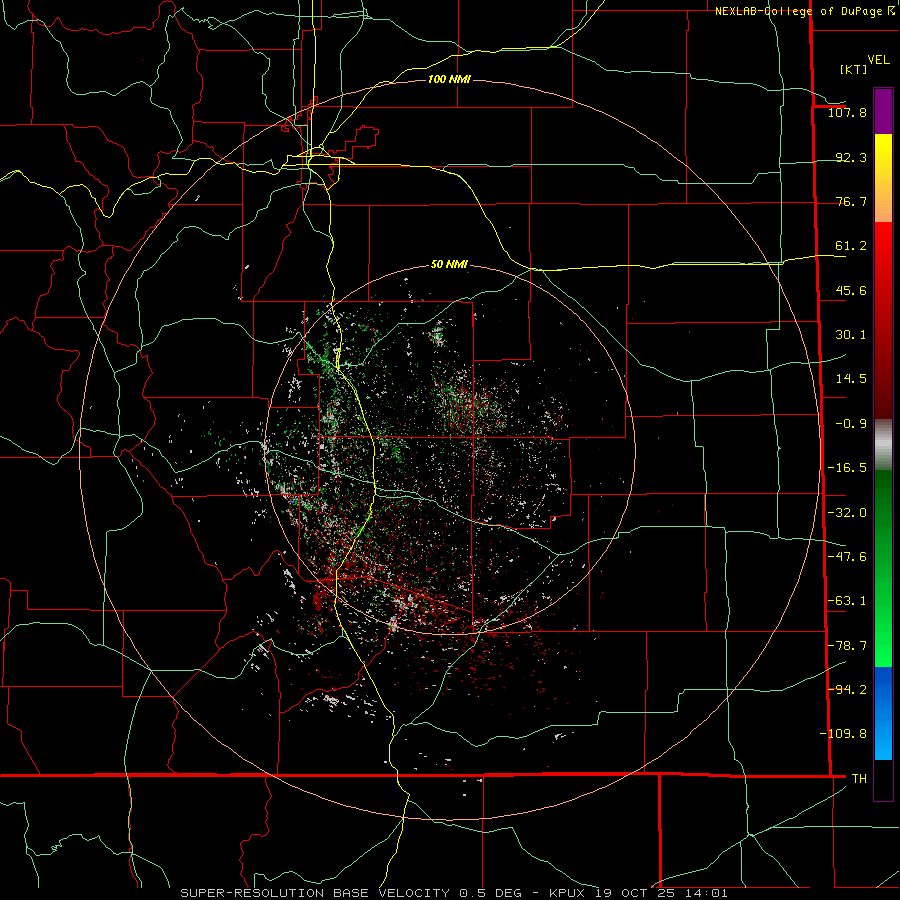This screenshot has height=900, width=900.
Task: Click the -47.6 legend value
Action: pyautogui.click(x=847, y=557)
